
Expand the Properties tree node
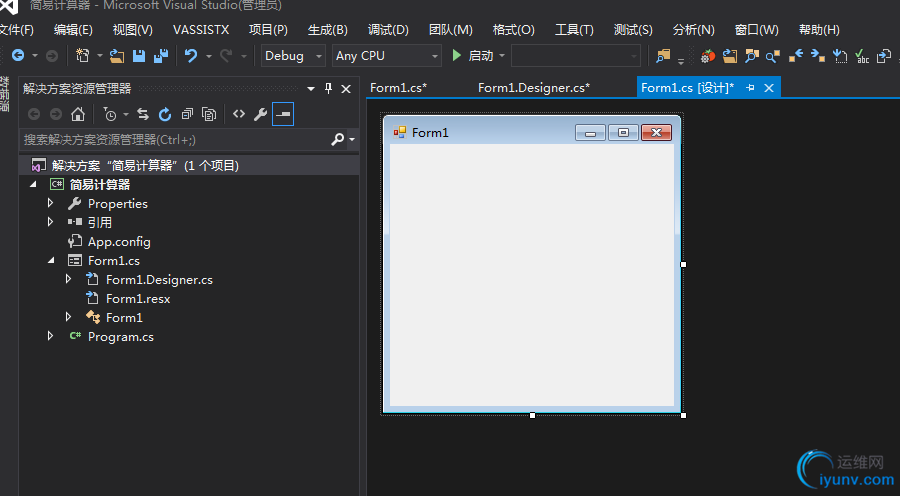coord(51,203)
